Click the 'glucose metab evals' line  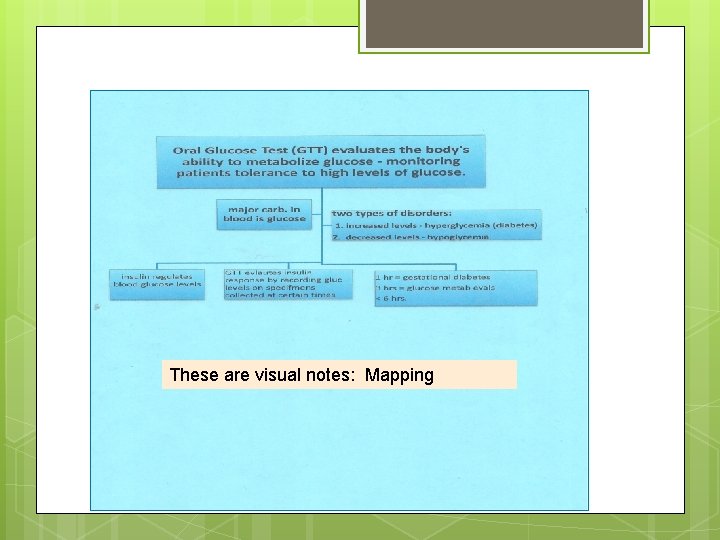point(435,288)
